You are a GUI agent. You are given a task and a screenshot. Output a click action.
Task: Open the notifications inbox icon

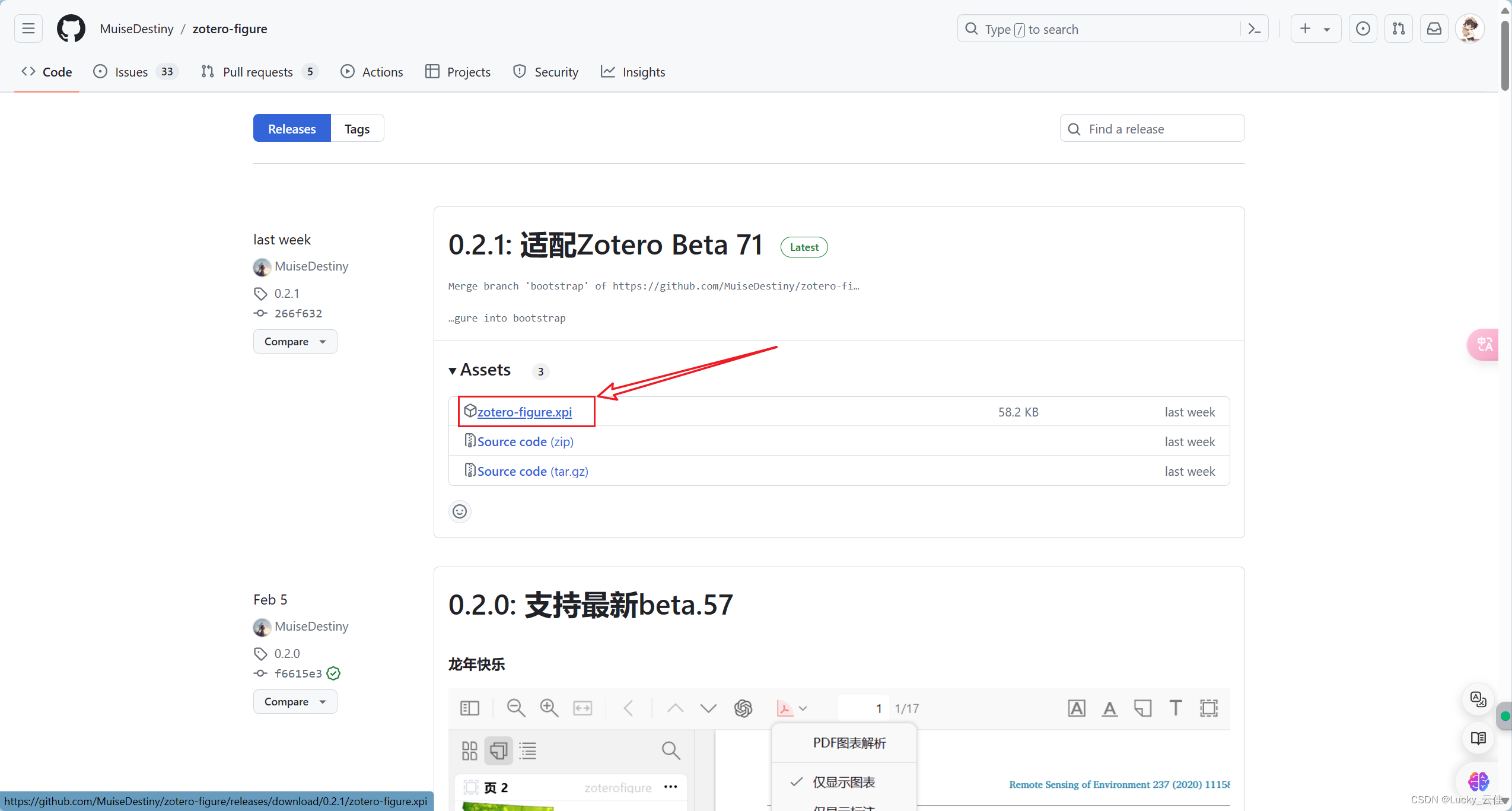1434,28
